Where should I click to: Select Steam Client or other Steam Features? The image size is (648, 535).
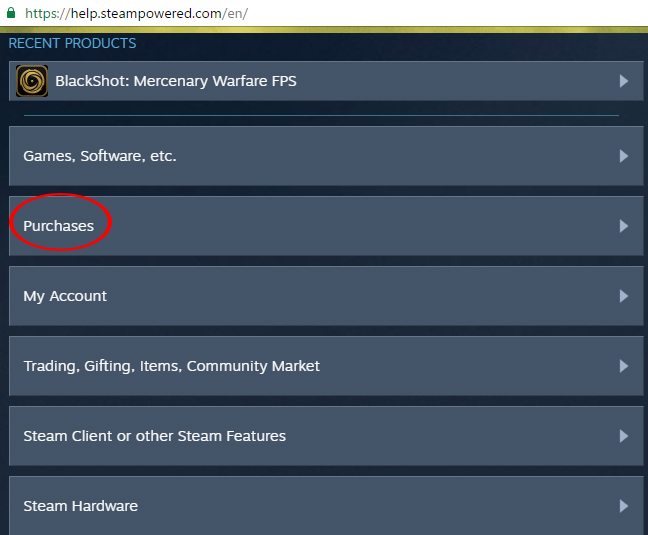(x=155, y=436)
